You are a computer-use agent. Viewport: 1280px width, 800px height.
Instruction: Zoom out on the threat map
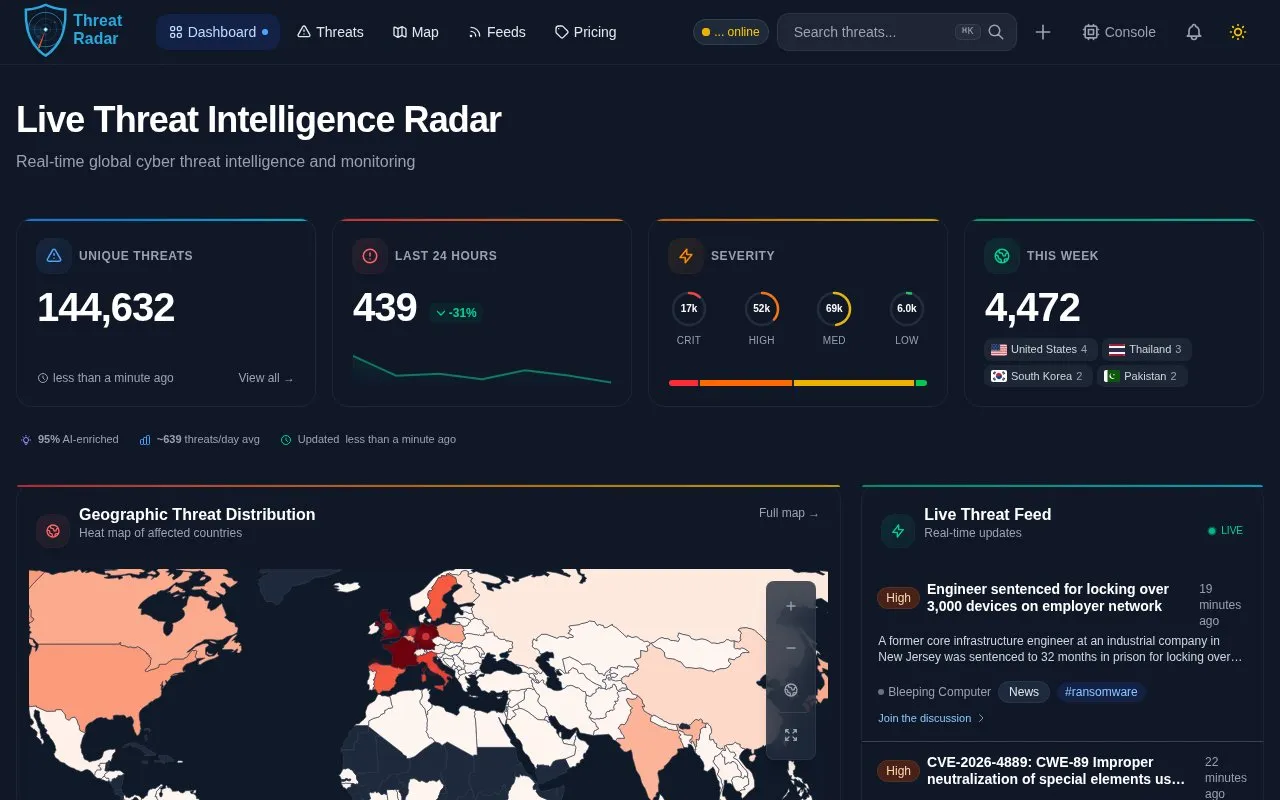click(791, 648)
